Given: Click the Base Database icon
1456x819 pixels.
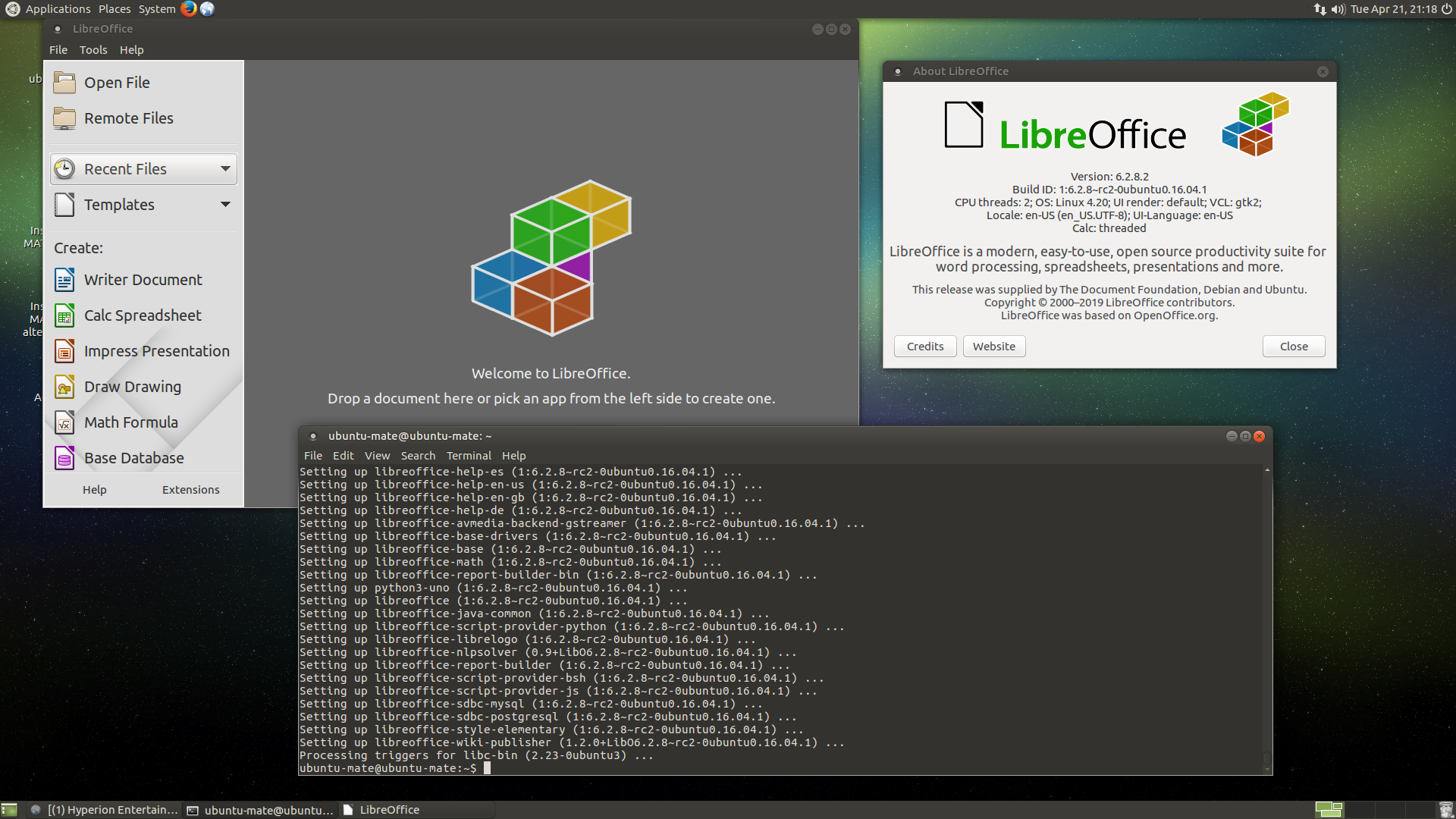Looking at the screenshot, I should tap(64, 458).
